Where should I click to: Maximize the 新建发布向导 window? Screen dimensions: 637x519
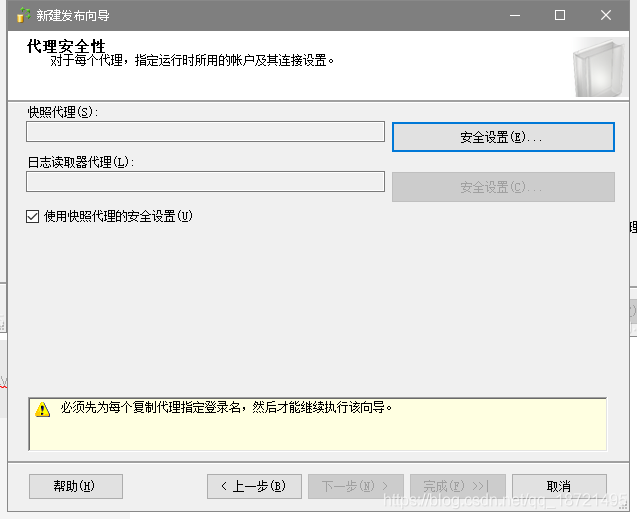coord(560,15)
